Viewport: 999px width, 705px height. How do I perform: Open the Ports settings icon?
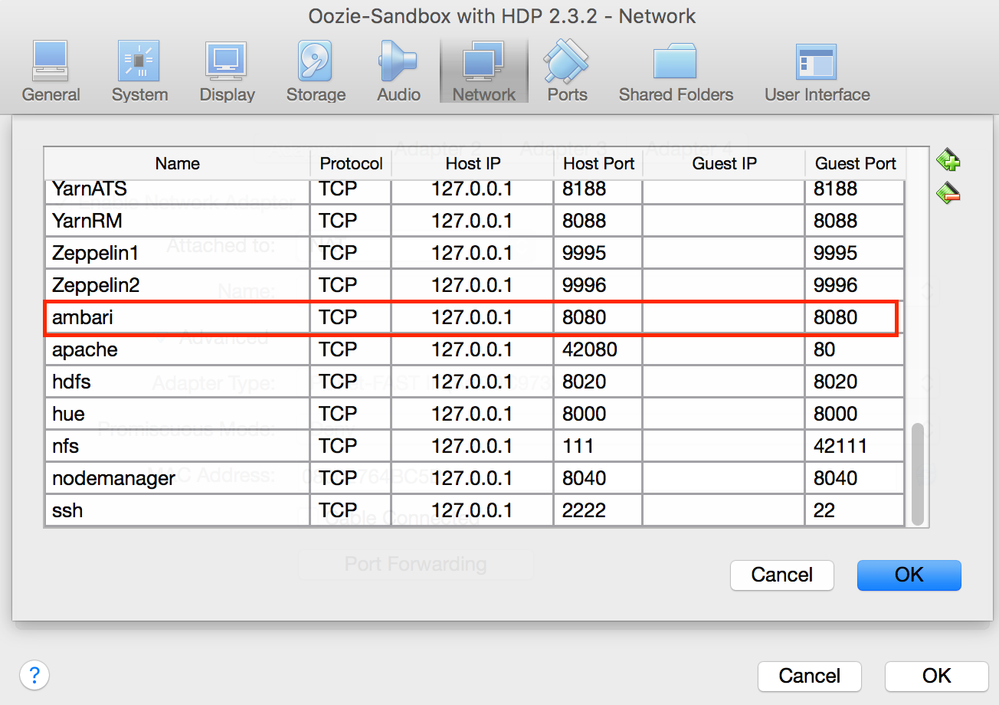[x=566, y=71]
